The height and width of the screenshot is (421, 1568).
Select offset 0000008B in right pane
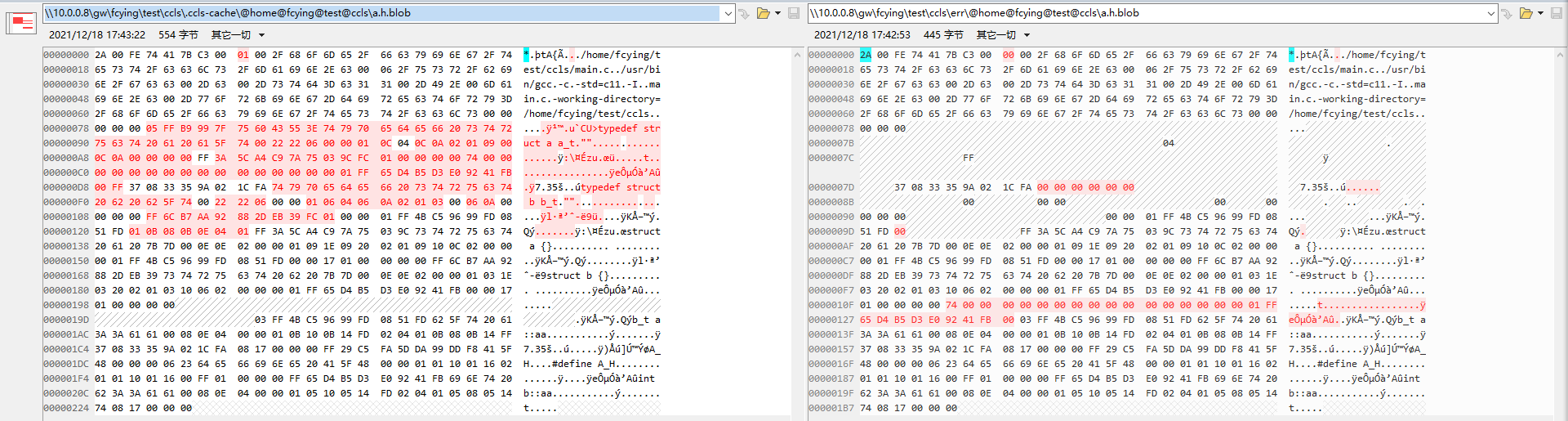(x=831, y=202)
